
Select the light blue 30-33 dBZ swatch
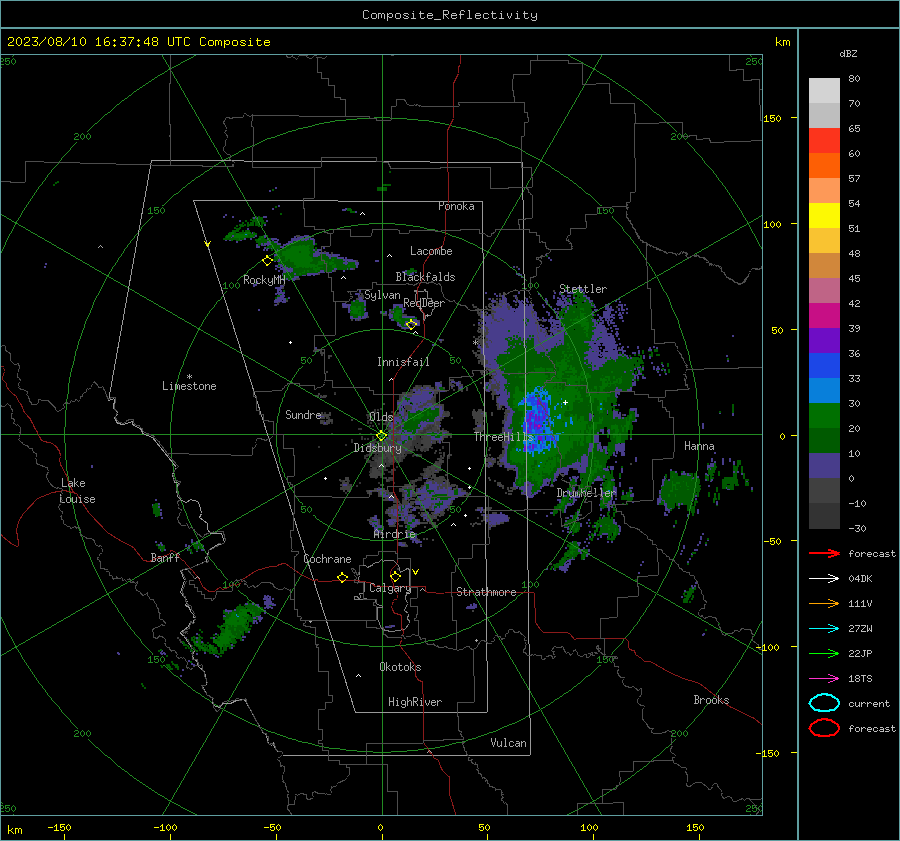(824, 391)
